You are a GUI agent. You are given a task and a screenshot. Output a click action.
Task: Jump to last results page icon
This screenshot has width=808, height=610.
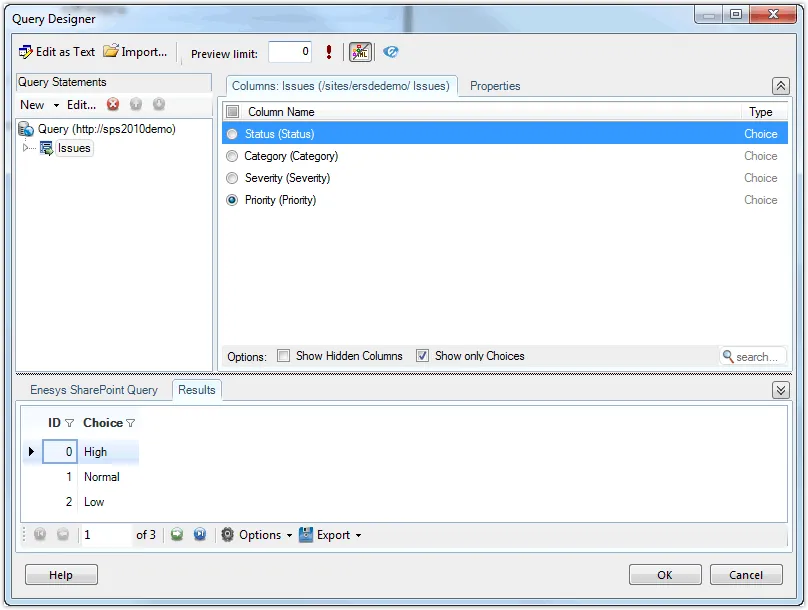tap(200, 535)
